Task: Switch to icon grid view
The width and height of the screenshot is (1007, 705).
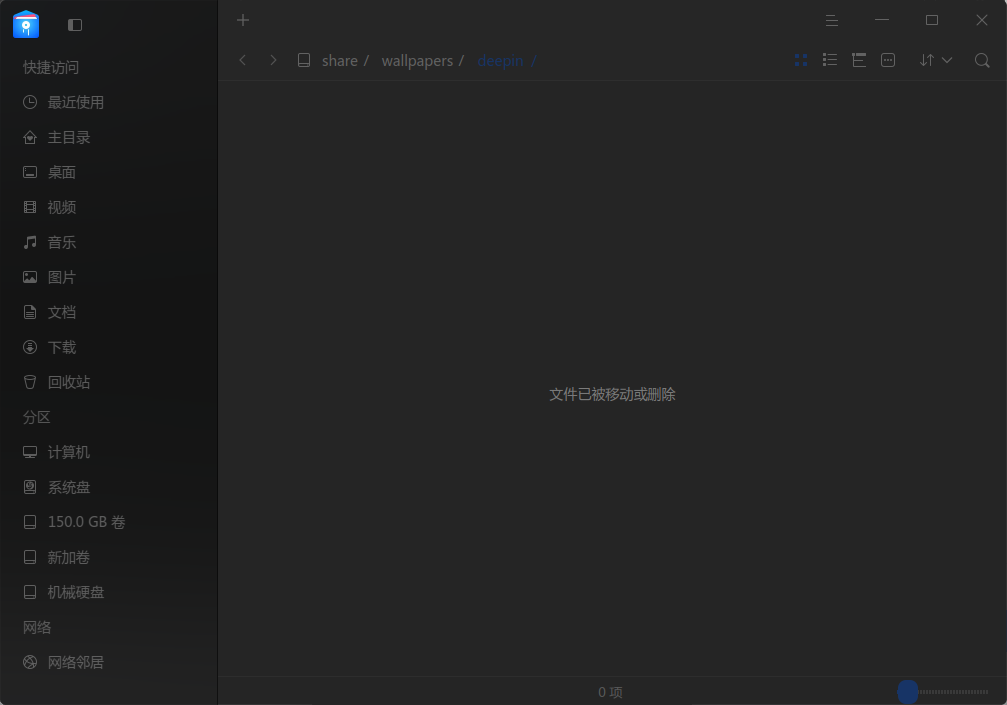Action: pyautogui.click(x=801, y=60)
